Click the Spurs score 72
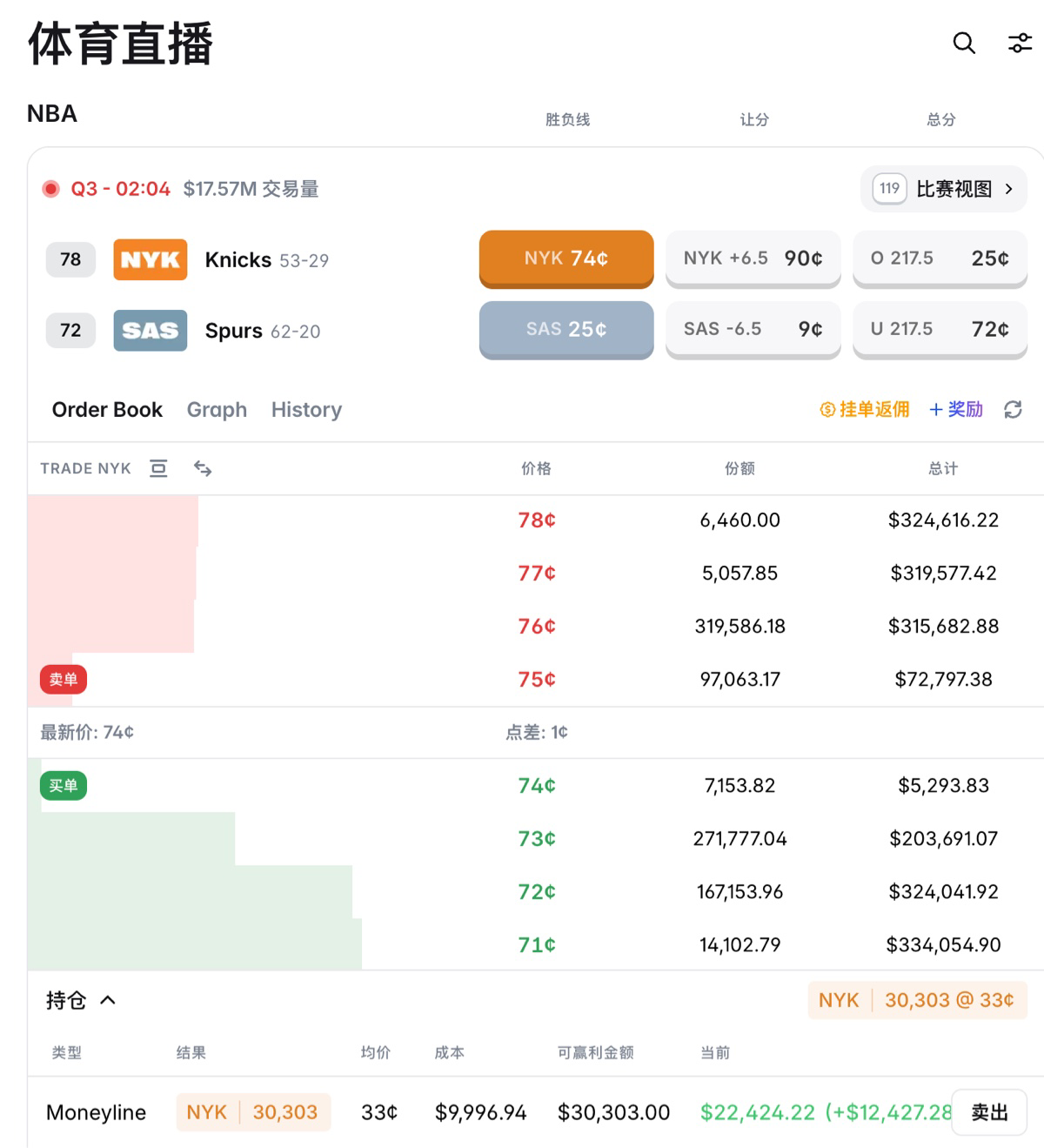 [x=70, y=331]
